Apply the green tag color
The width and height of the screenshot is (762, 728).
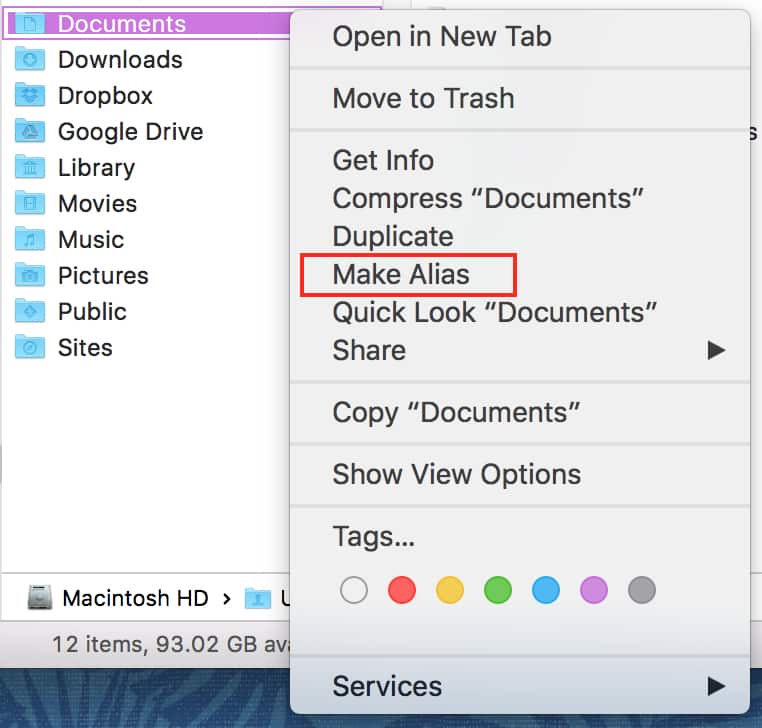click(497, 590)
